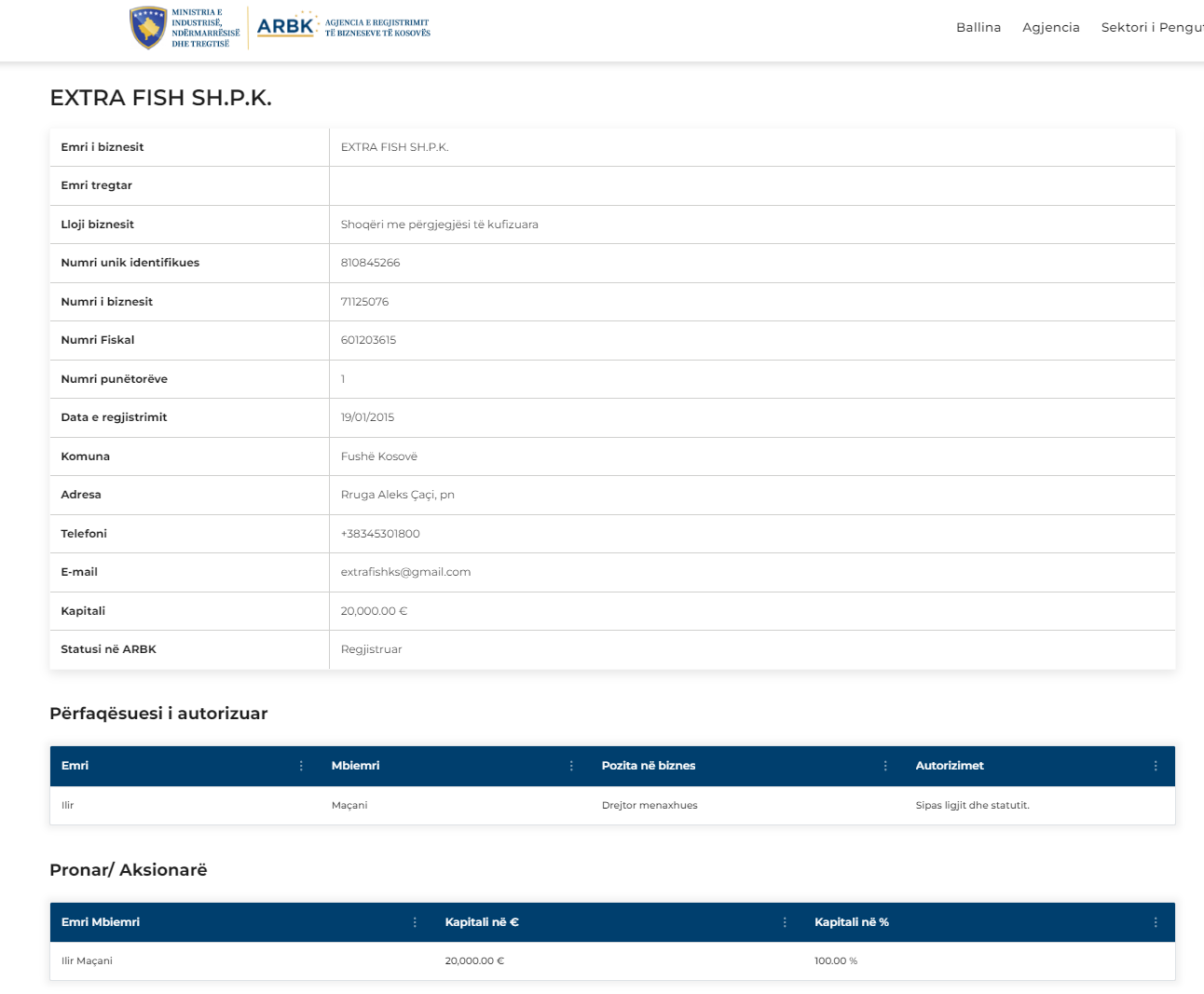Click the Emri tregtar label
1204x994 pixels.
97,185
